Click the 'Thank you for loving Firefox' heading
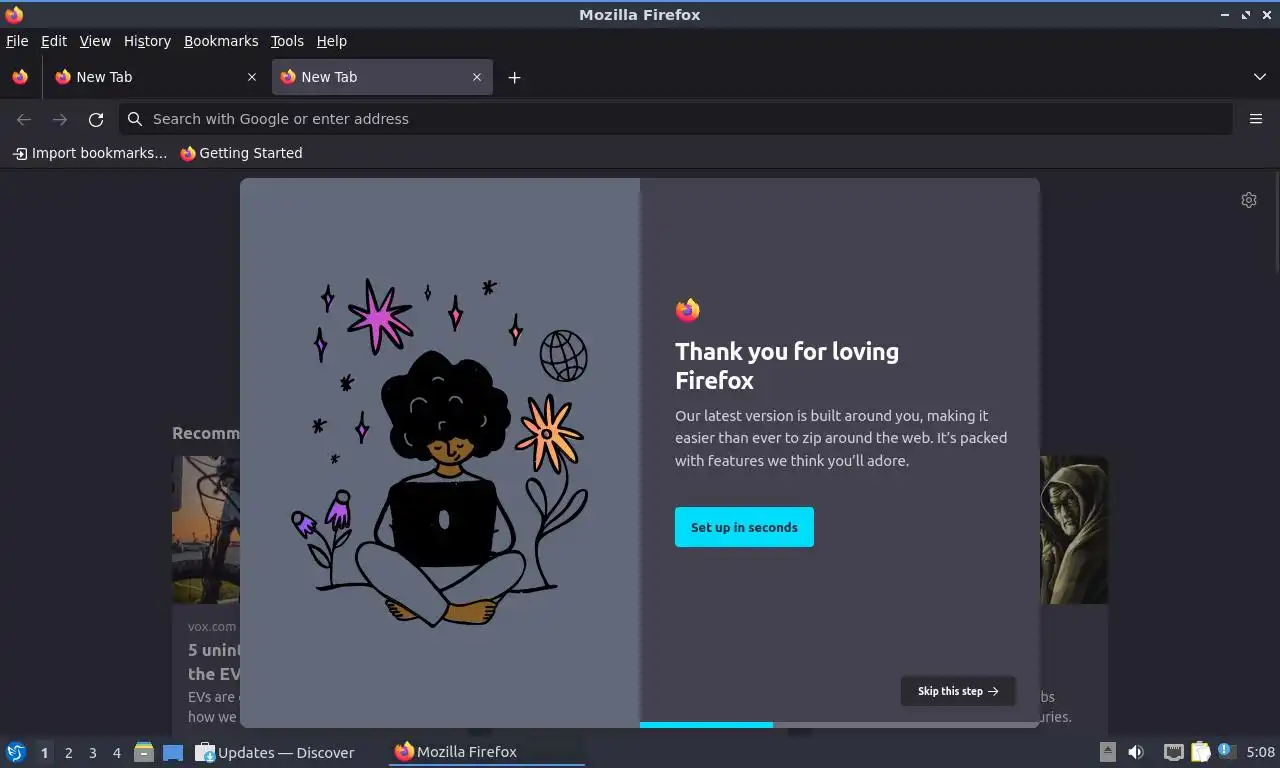The width and height of the screenshot is (1280, 768). pyautogui.click(x=787, y=365)
